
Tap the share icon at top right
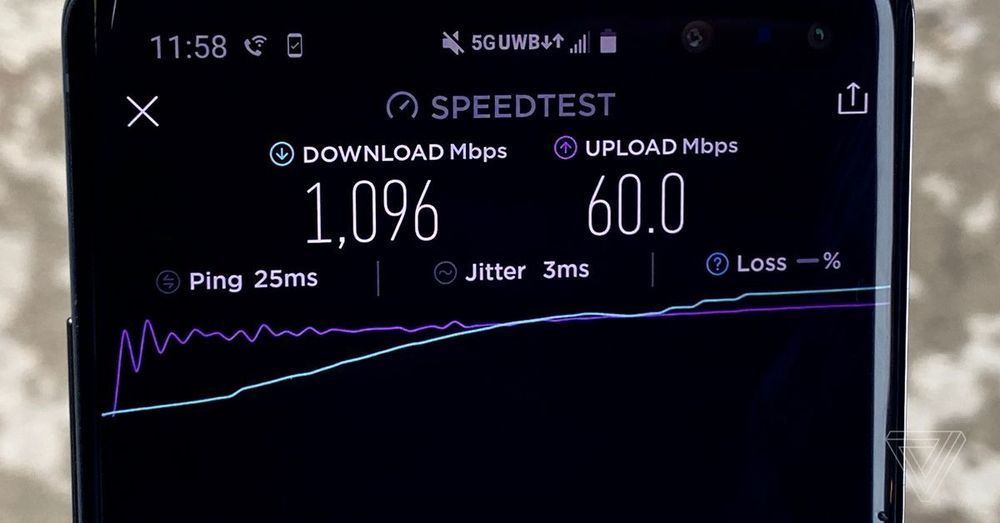(x=853, y=99)
